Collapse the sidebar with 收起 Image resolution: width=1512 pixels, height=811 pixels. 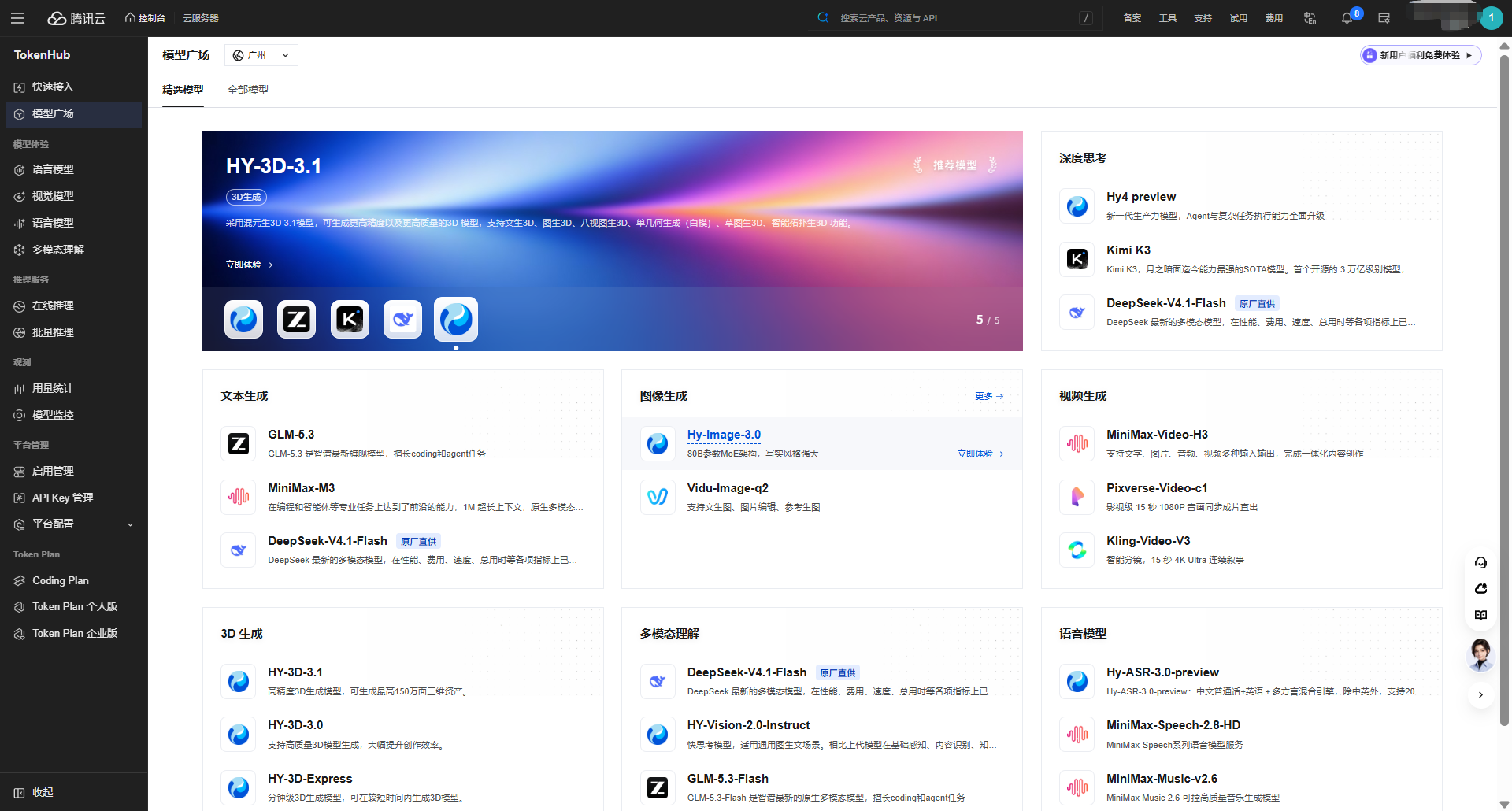click(34, 792)
